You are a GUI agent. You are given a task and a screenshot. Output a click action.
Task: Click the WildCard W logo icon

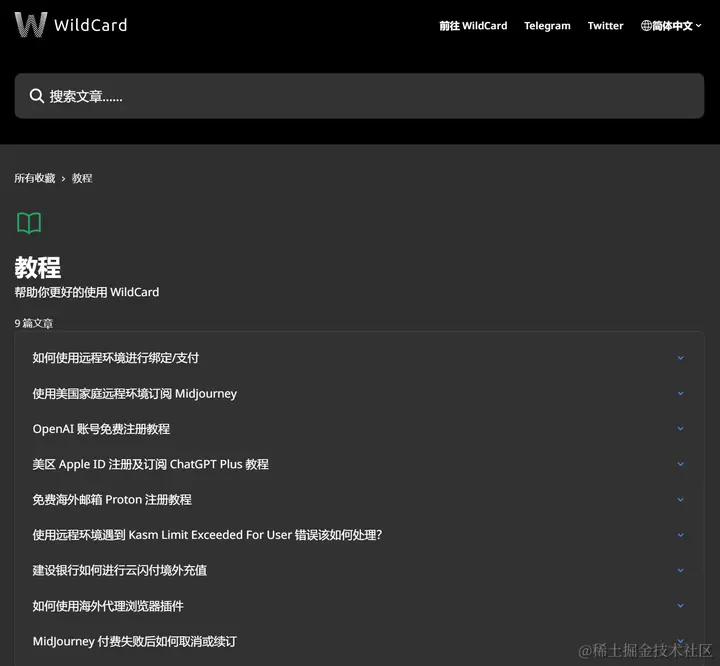coord(31,24)
